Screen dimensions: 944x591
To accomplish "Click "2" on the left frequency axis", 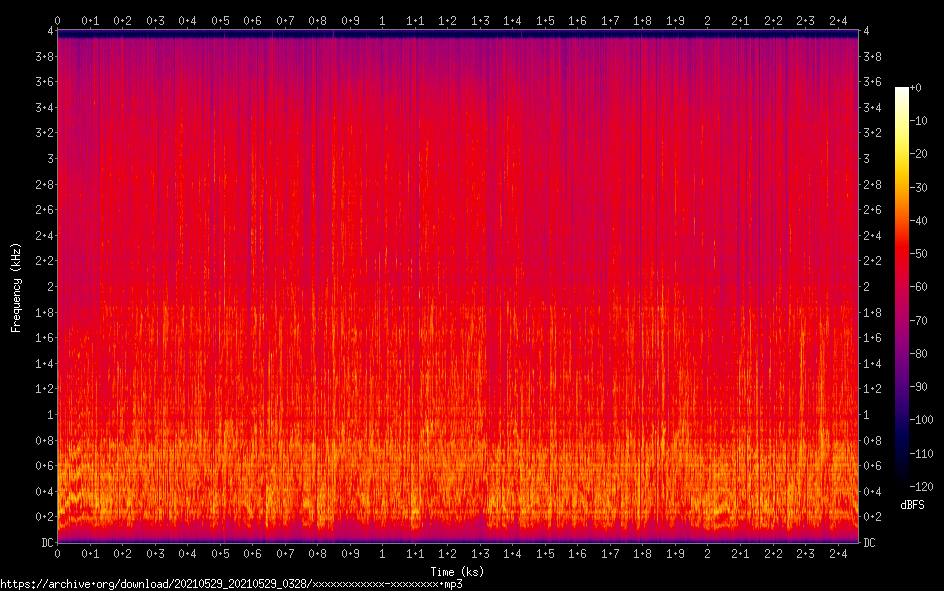I will (51, 287).
